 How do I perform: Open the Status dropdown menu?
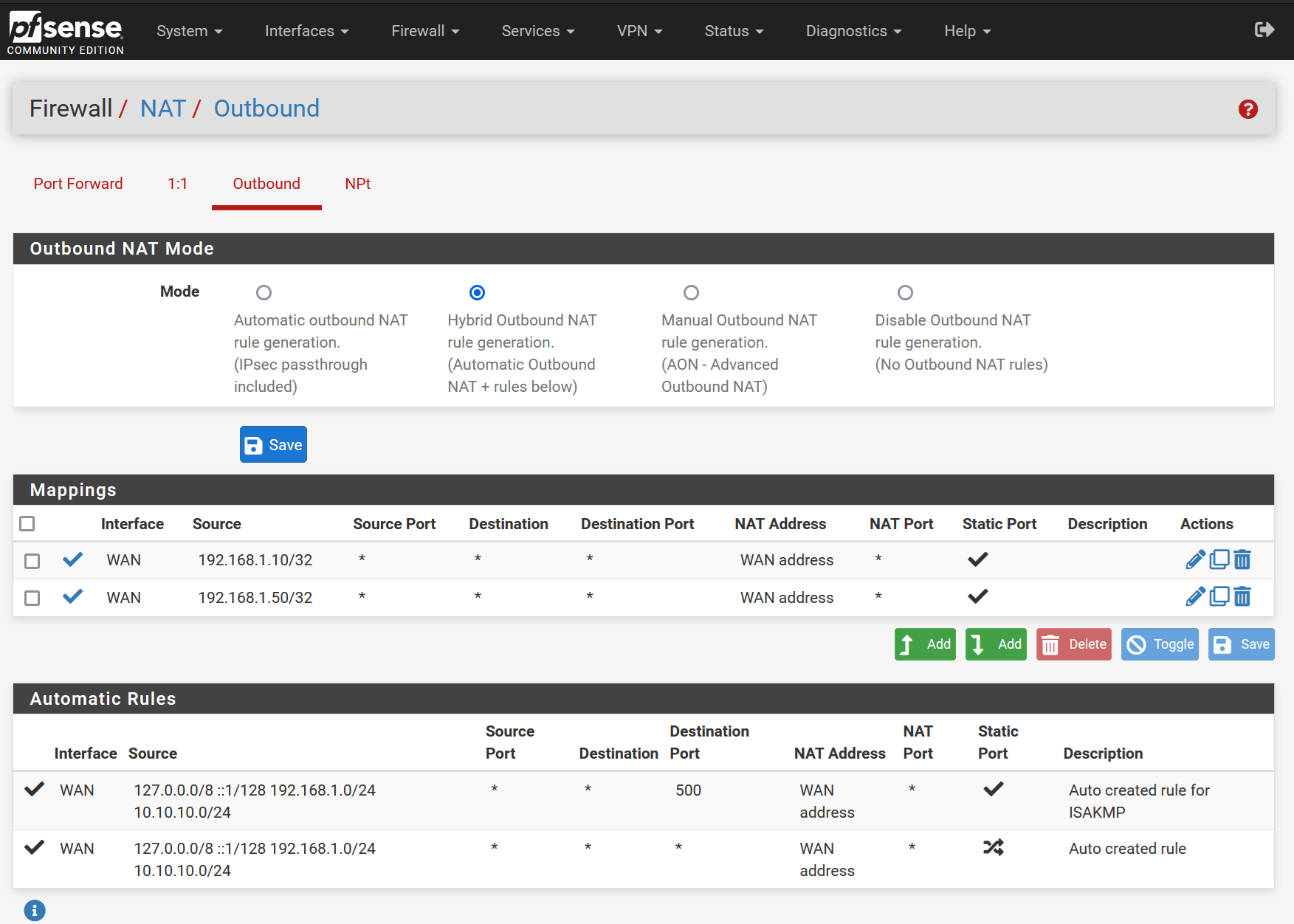tap(734, 31)
